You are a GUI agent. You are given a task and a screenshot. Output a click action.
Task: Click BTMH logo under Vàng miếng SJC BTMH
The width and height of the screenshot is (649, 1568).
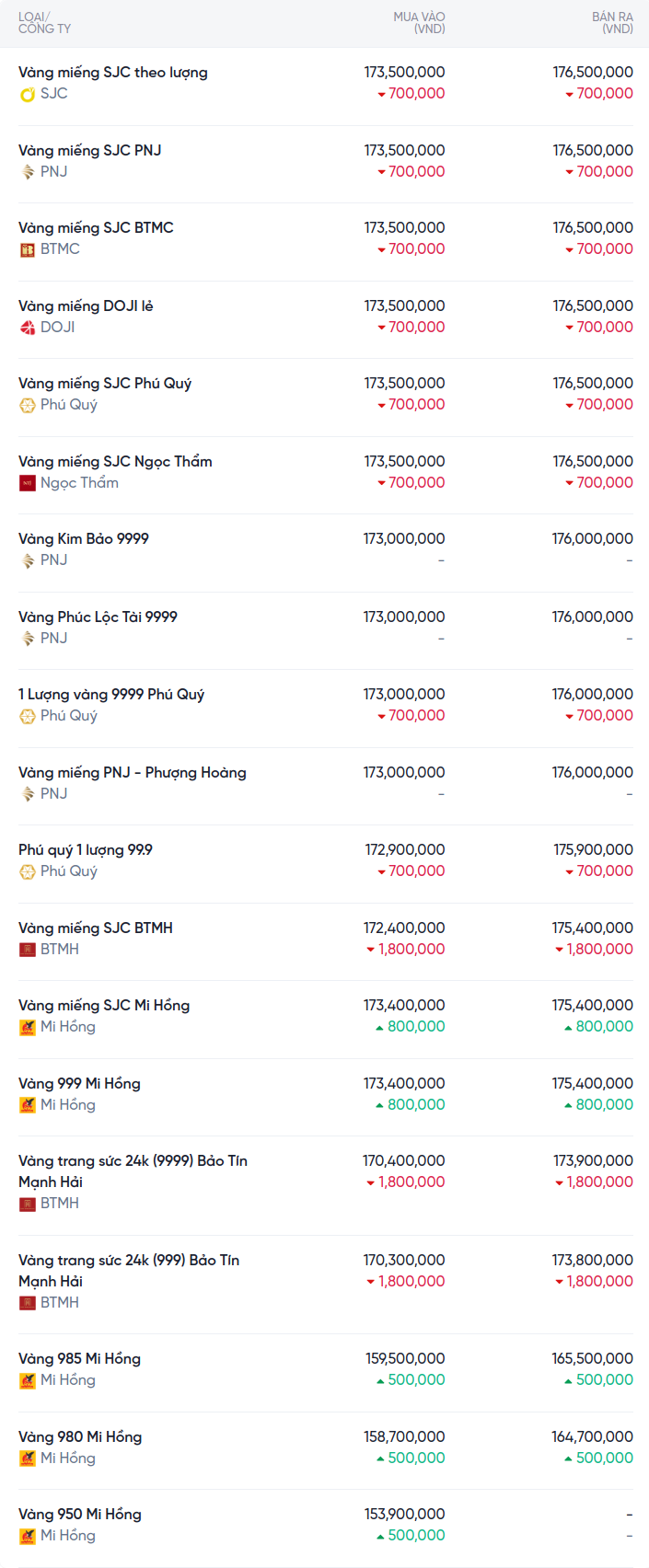[x=28, y=950]
